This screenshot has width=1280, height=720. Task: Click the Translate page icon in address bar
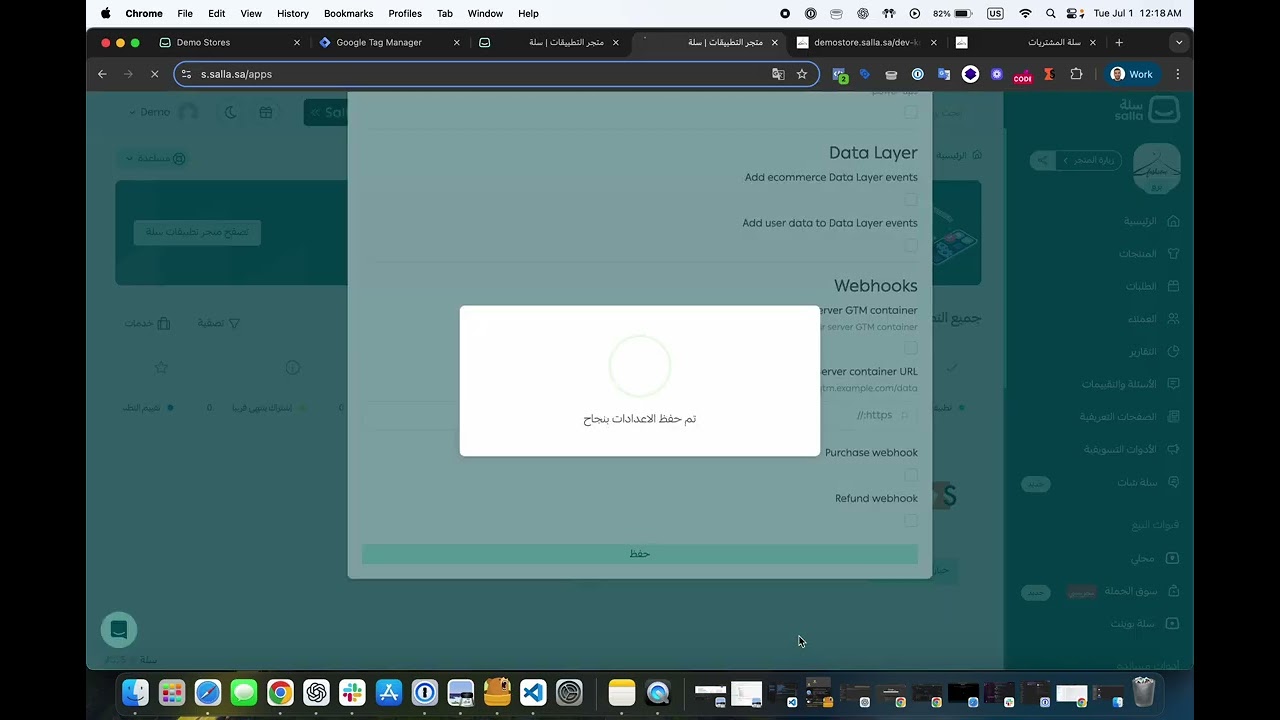click(x=778, y=74)
